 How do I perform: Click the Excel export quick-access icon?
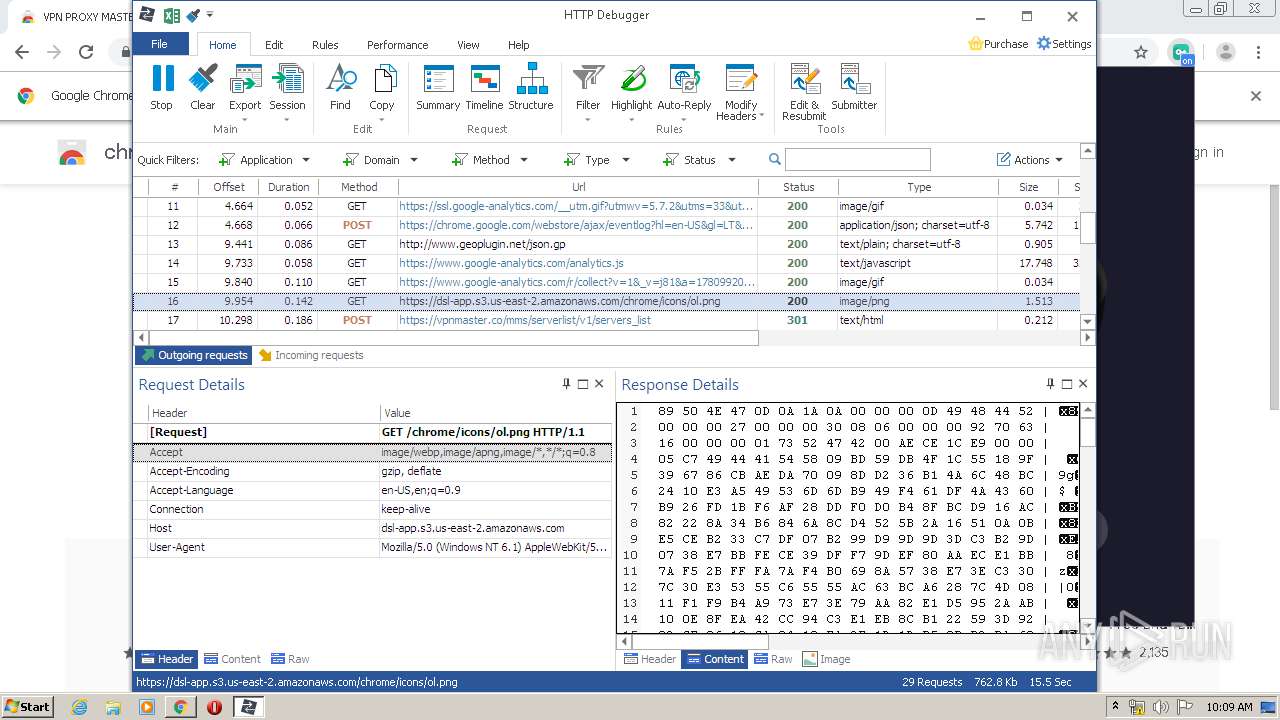pos(172,16)
